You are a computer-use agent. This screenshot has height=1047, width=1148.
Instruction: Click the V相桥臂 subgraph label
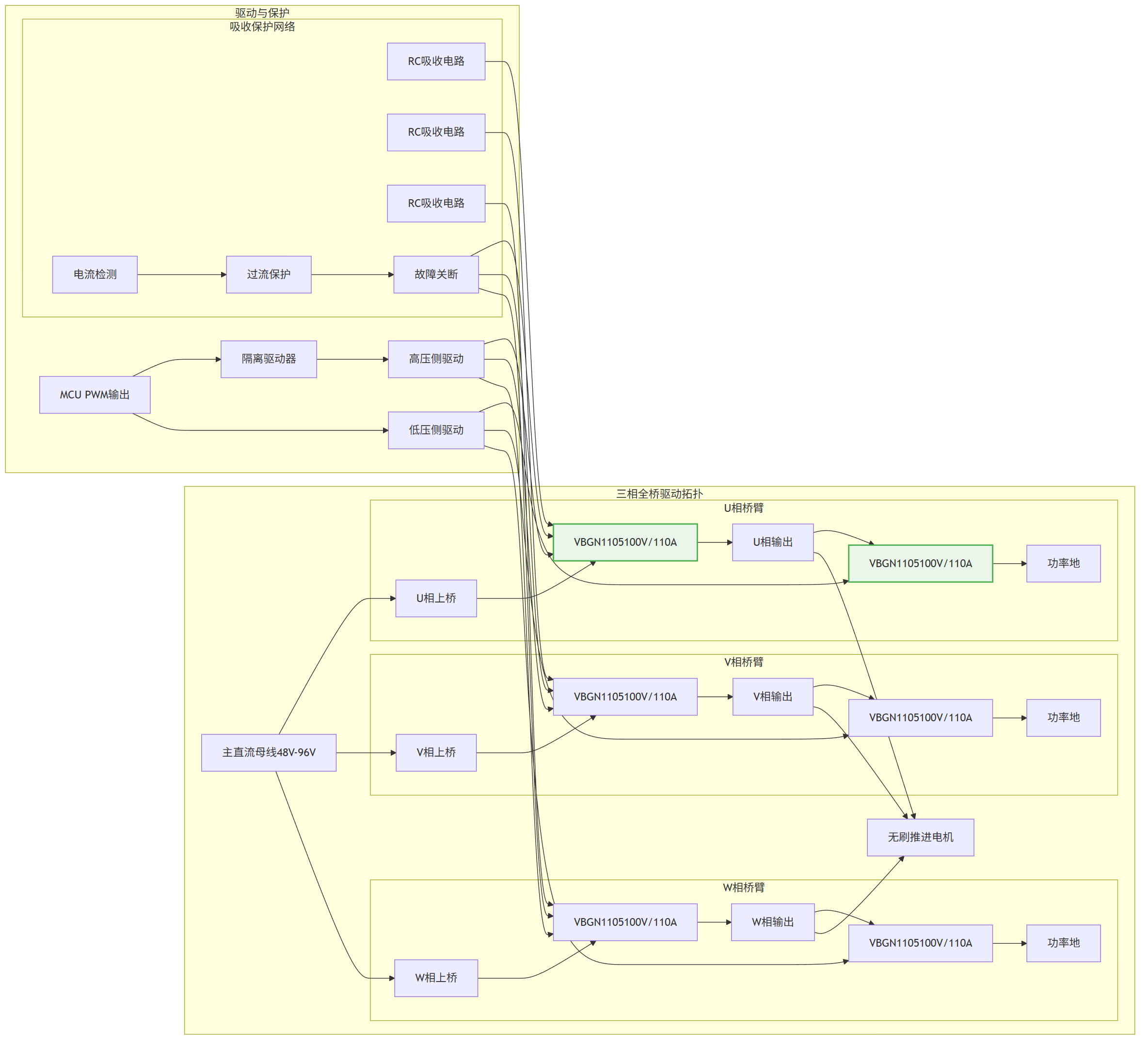point(744,662)
